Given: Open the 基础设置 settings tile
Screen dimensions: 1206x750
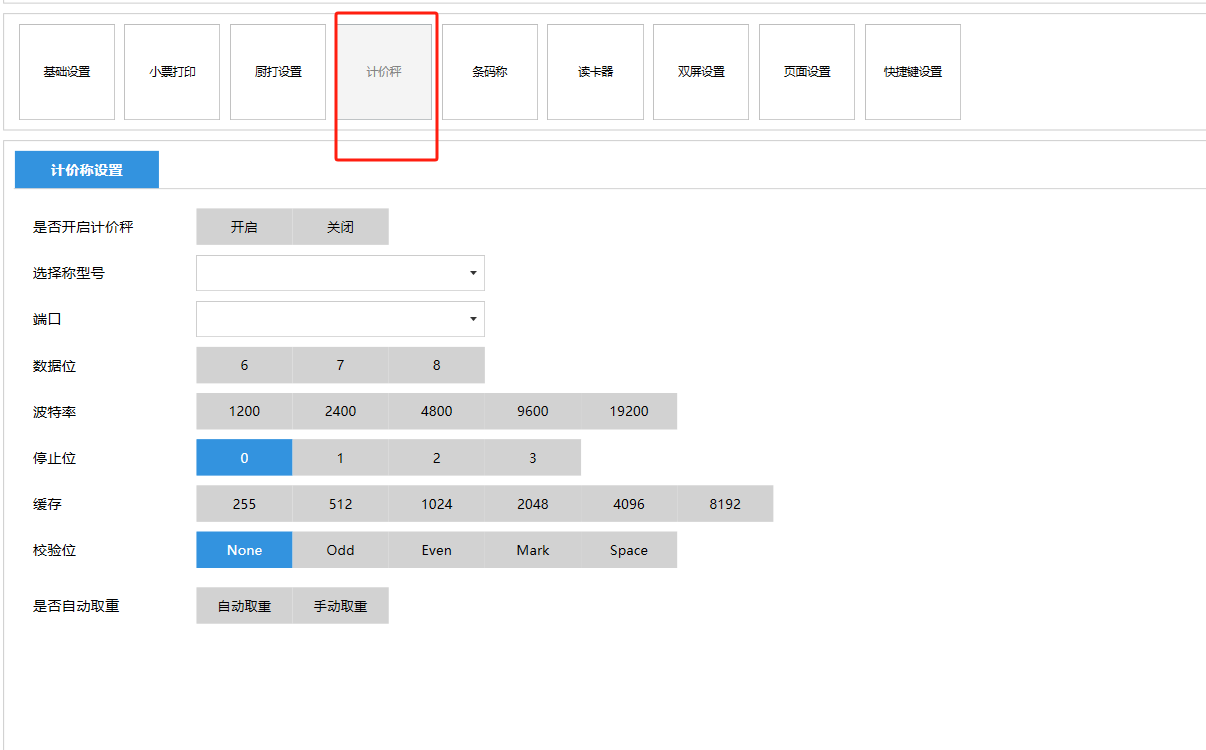Looking at the screenshot, I should [67, 72].
